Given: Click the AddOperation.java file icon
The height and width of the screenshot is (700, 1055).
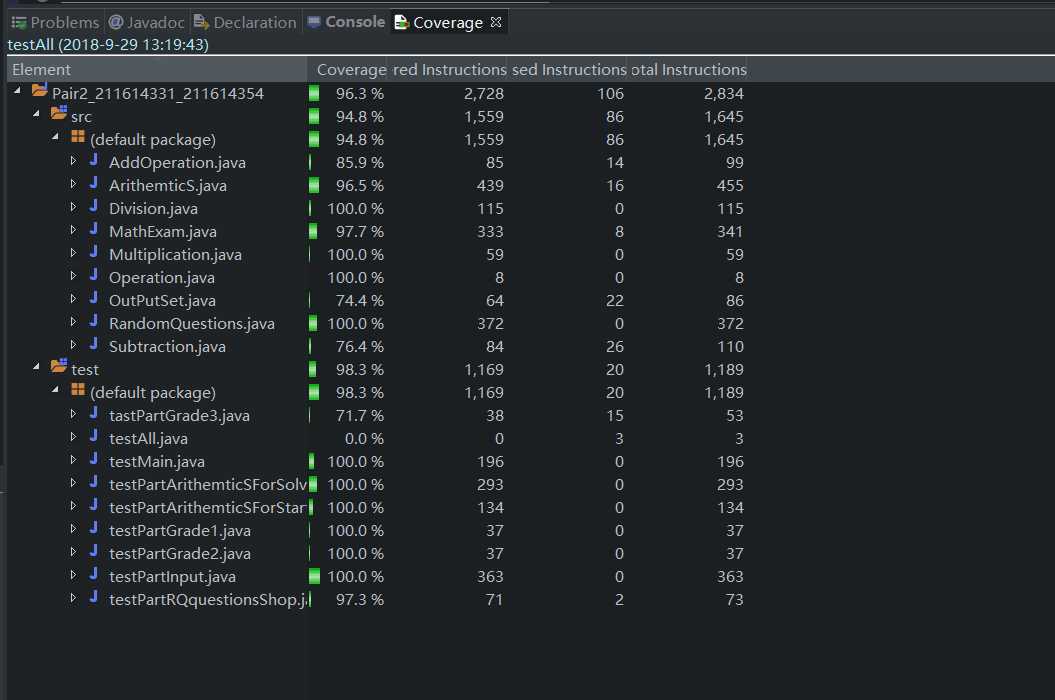Looking at the screenshot, I should tap(94, 160).
